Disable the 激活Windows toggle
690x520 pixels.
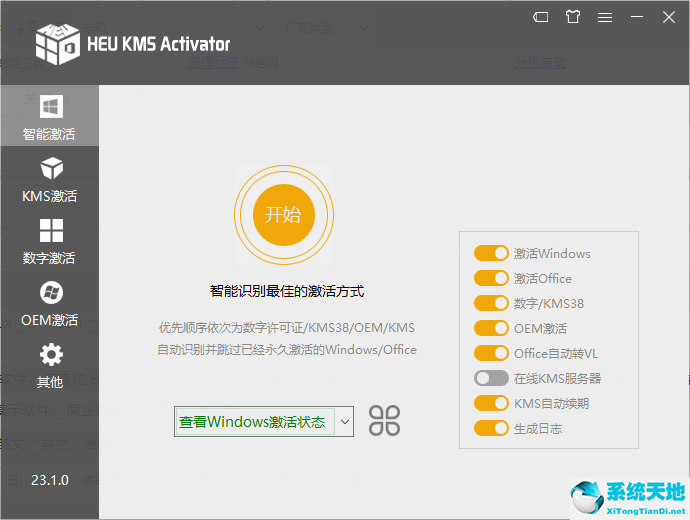[x=491, y=254]
